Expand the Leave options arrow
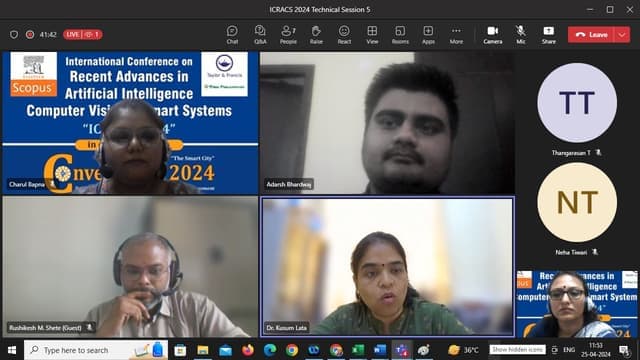 [x=622, y=35]
